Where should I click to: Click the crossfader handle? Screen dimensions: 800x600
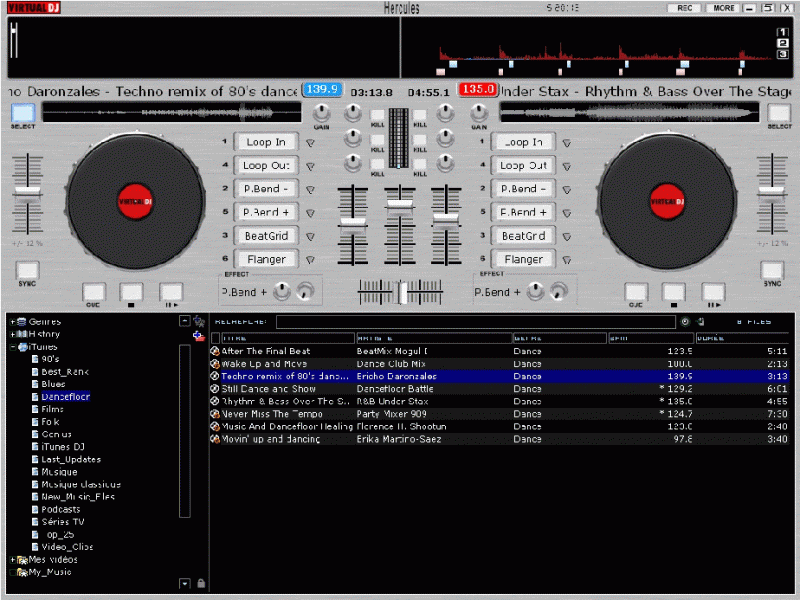pos(403,292)
